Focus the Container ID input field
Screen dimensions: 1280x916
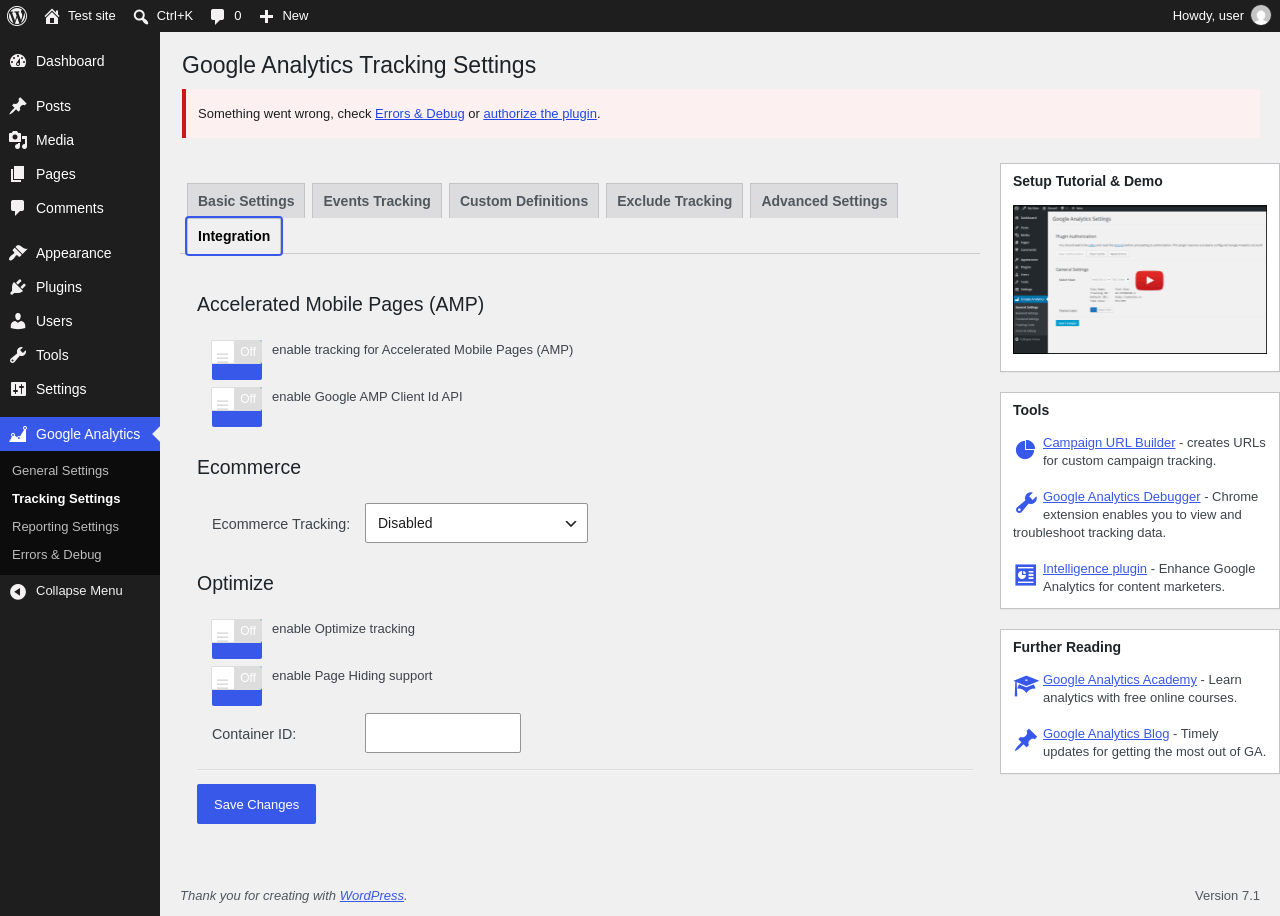tap(443, 733)
